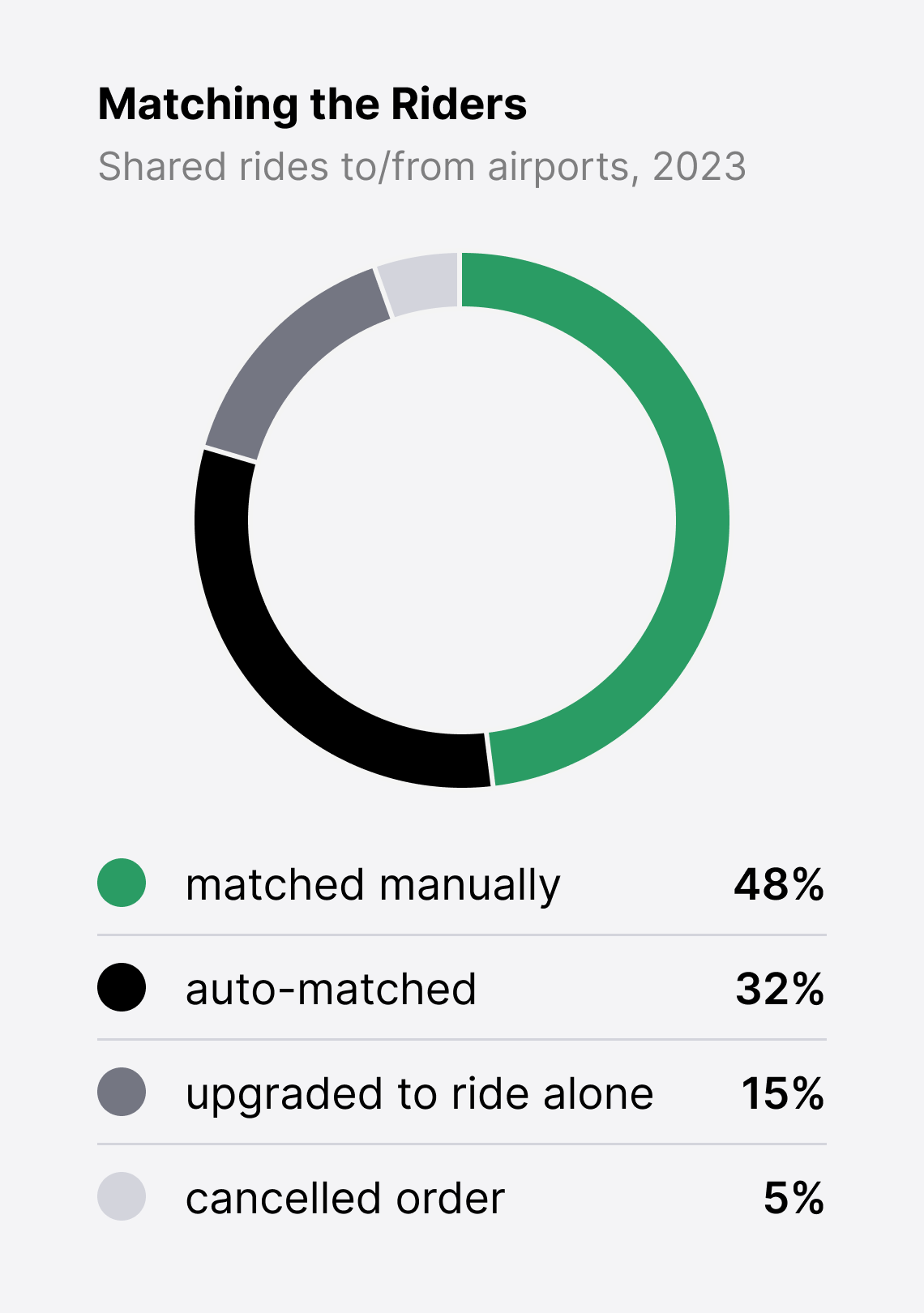The height and width of the screenshot is (1313, 924).
Task: Click the 'matched manually' legend label
Action: pos(373,884)
